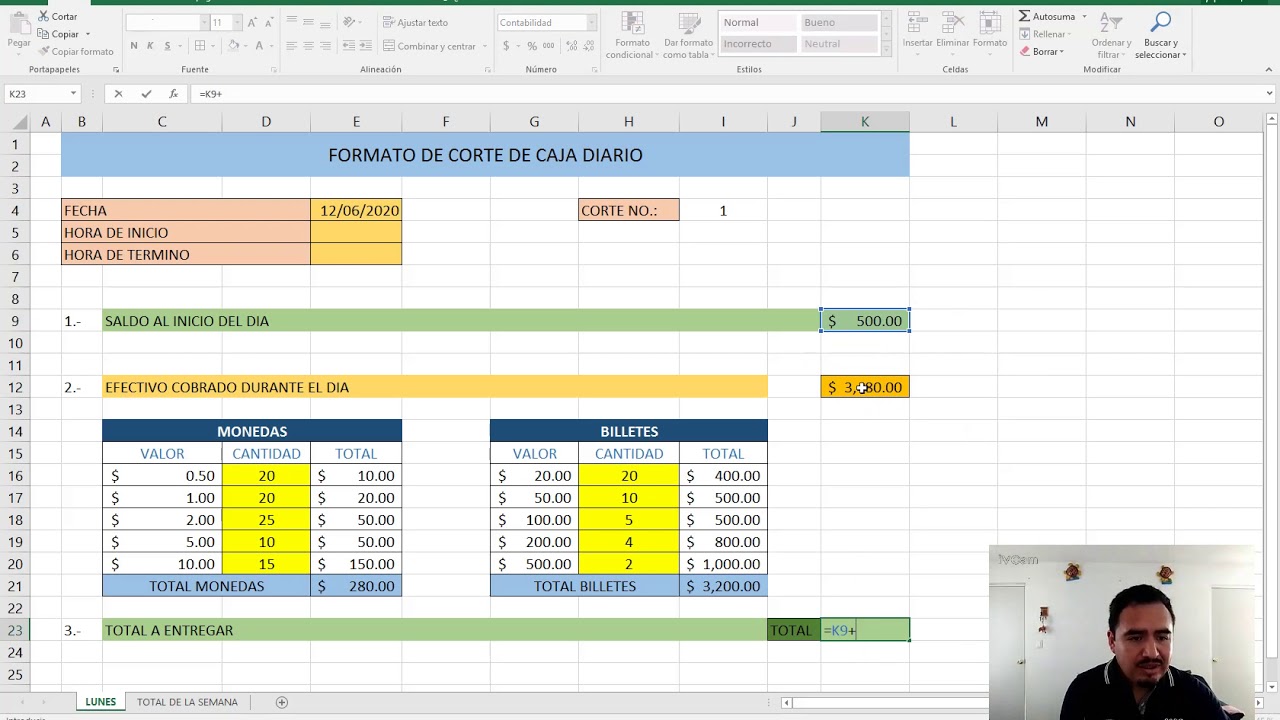1280x720 pixels.
Task: Click the Autosuma sigma button
Action: [x=1046, y=16]
